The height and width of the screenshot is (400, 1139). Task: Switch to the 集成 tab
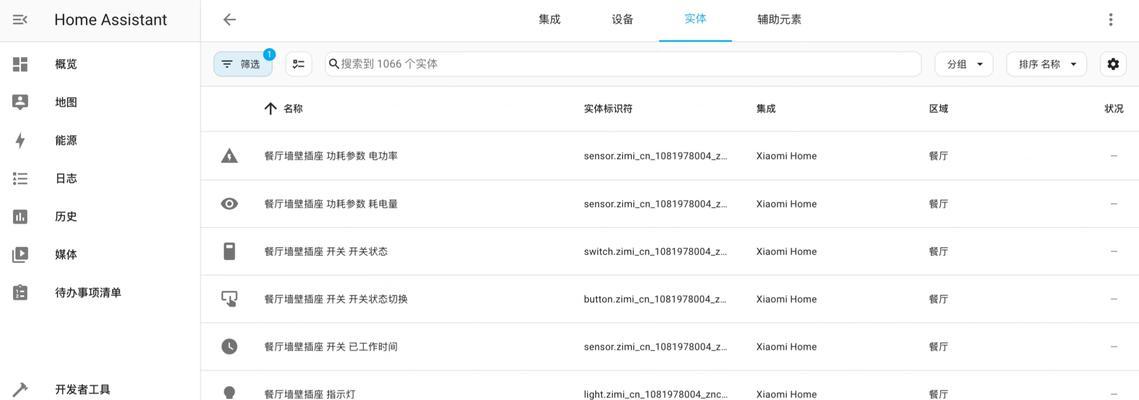pyautogui.click(x=549, y=20)
